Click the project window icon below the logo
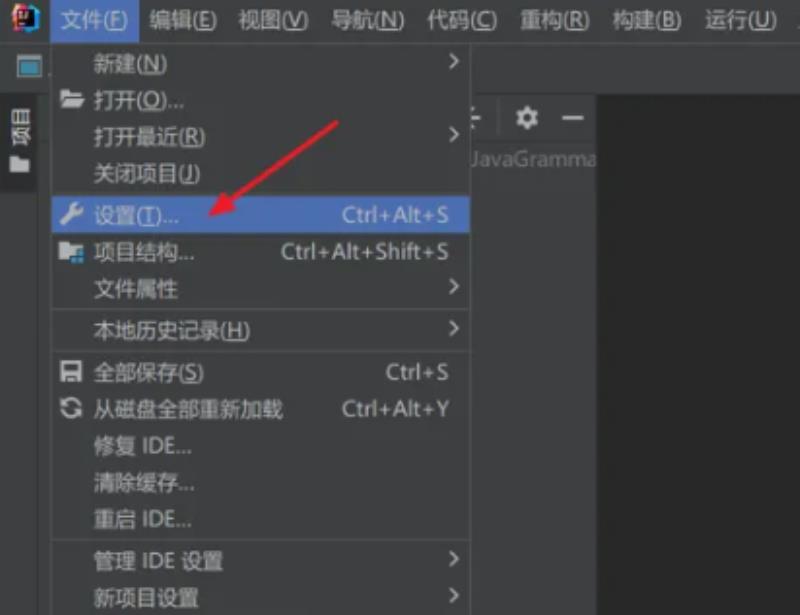Viewport: 800px width, 615px height. [29, 66]
